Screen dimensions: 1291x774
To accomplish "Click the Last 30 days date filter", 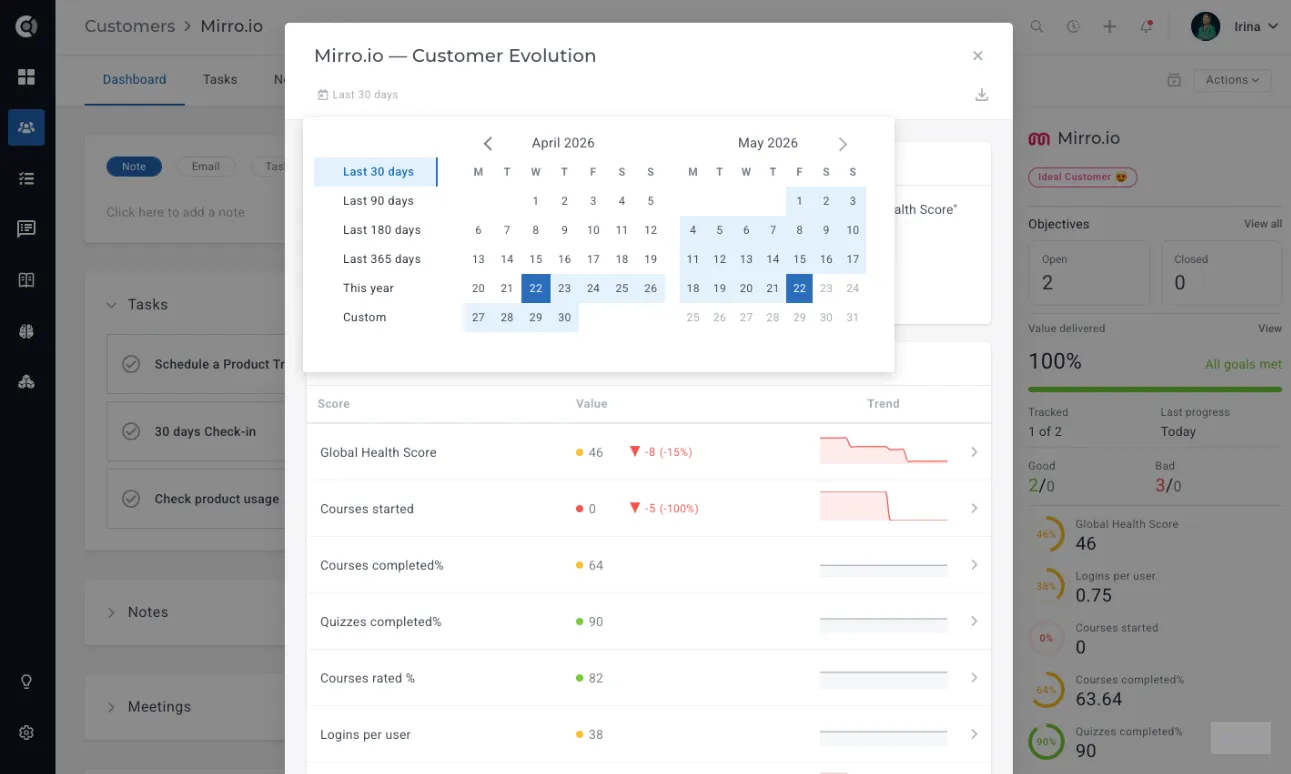I will click(358, 95).
